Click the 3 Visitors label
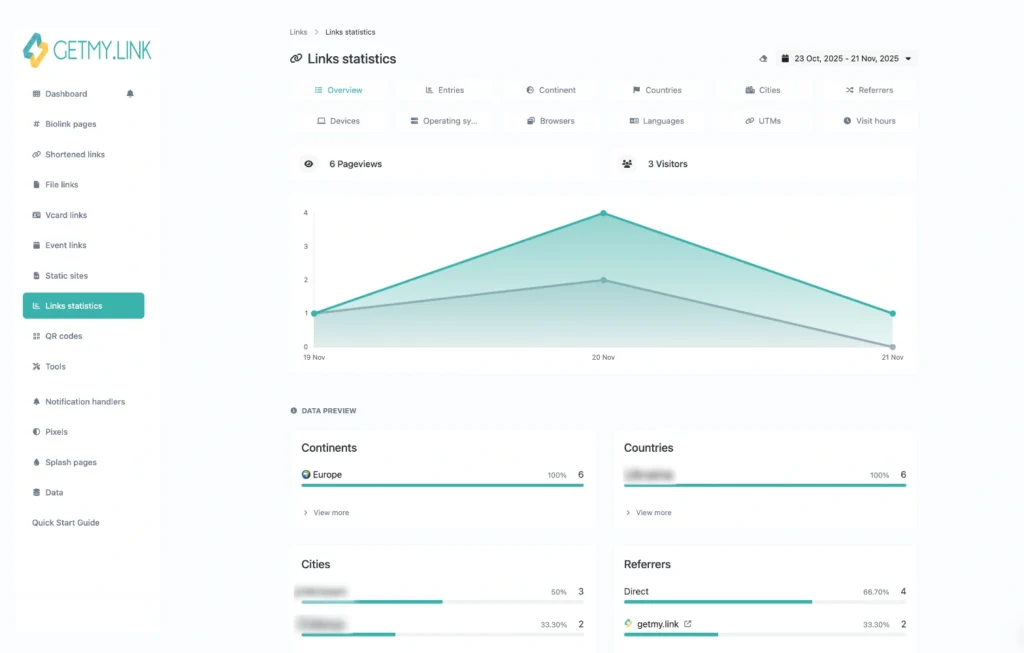1024x653 pixels. coord(667,164)
